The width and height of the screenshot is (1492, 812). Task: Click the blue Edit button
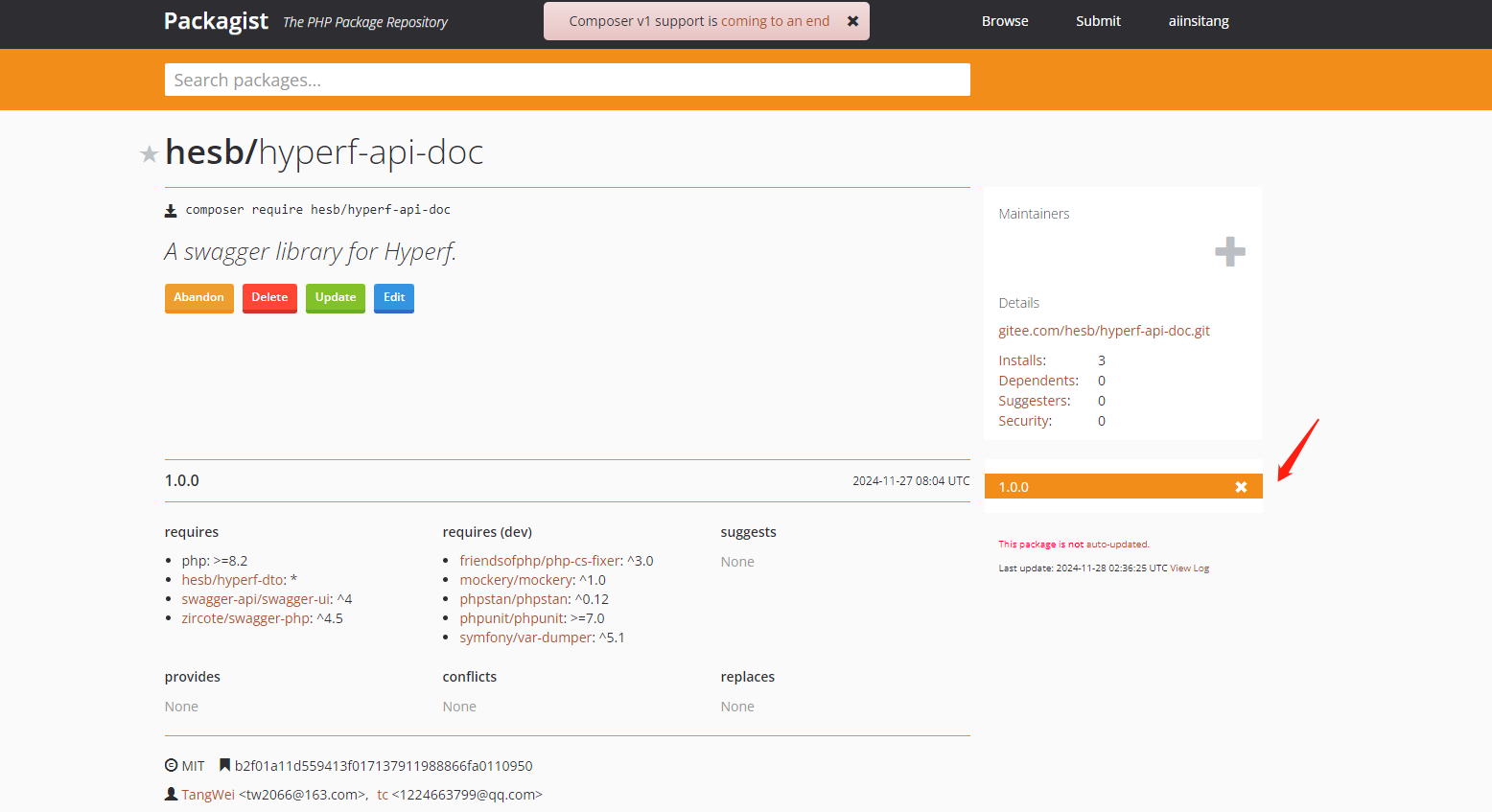[394, 298]
